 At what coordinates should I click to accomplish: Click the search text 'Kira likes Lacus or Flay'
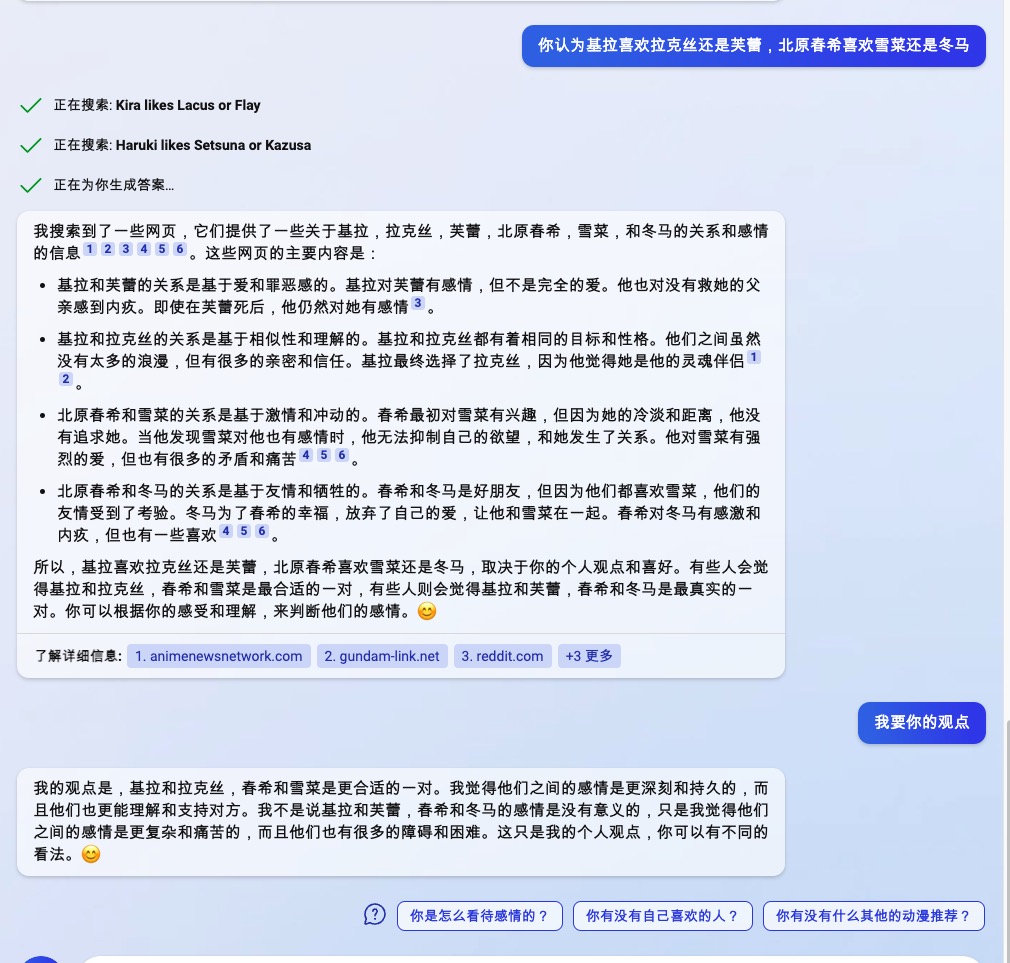188,106
